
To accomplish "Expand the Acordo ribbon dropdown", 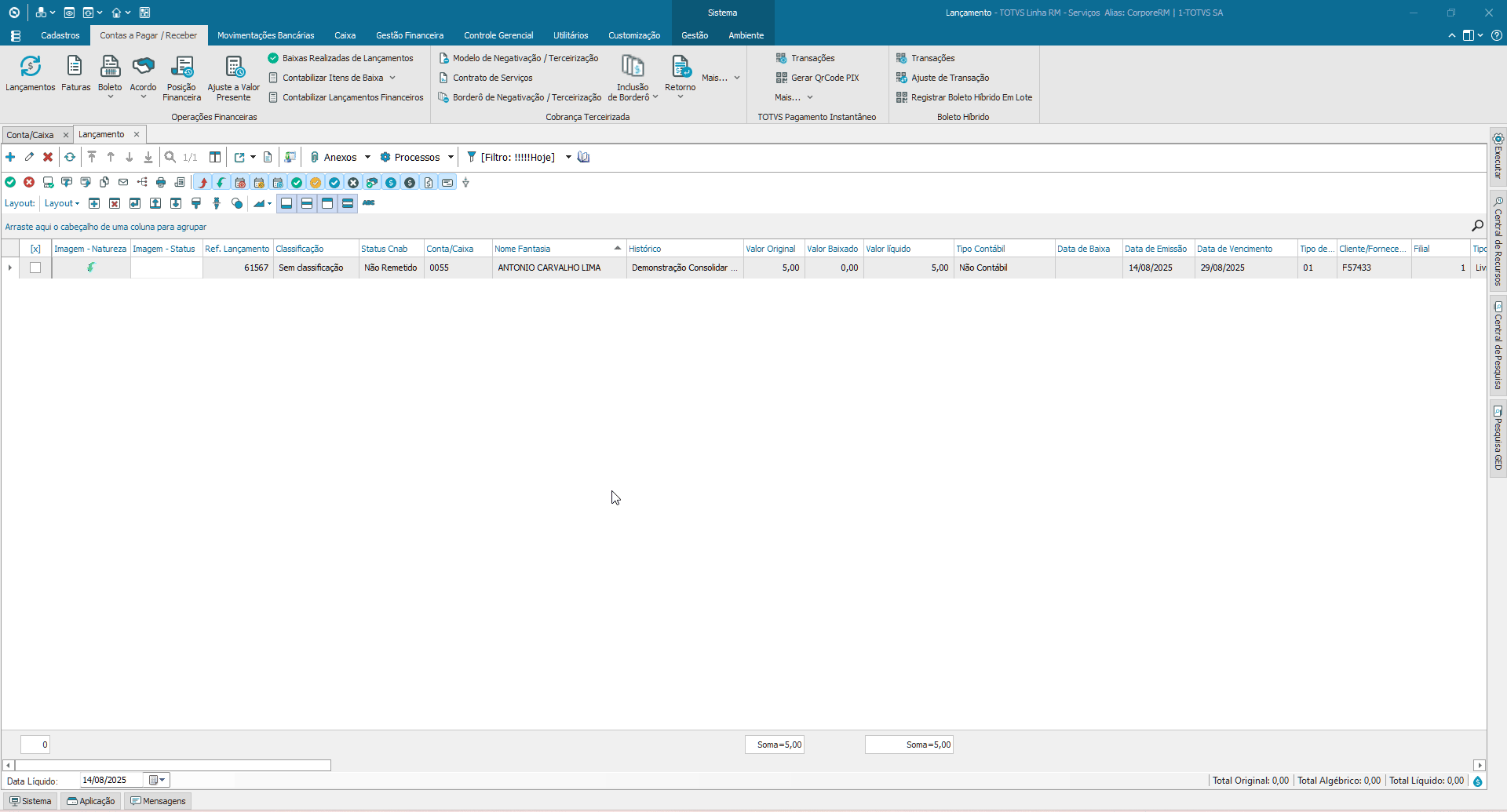I will (143, 96).
